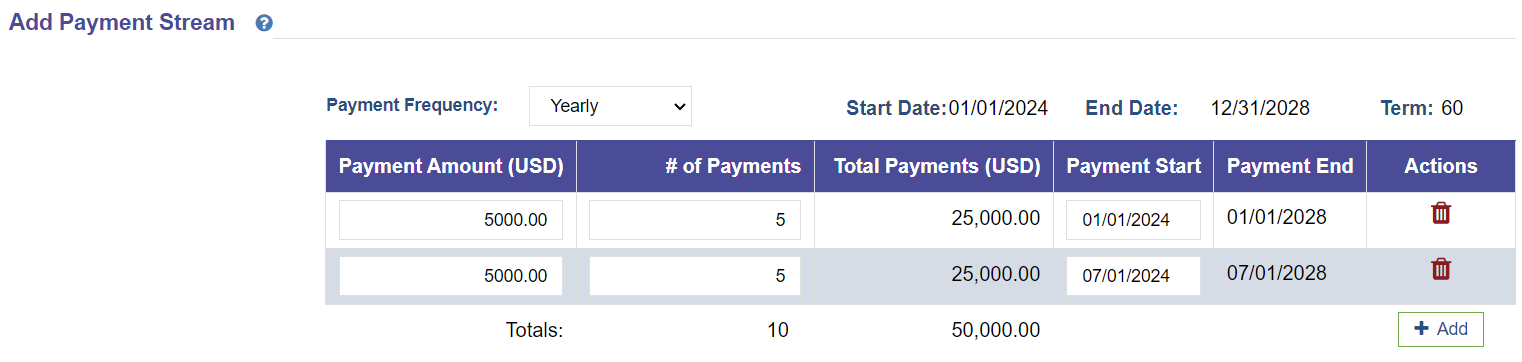Click the Actions column header
Viewport: 1522px width, 362px height.
pos(1441,166)
